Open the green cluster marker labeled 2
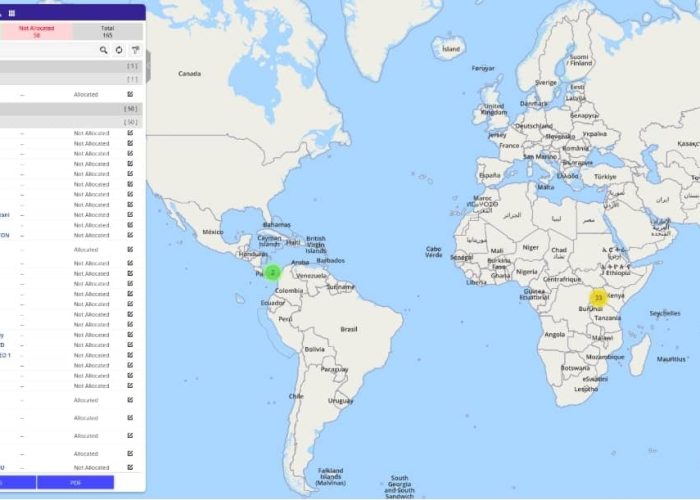 point(272,271)
